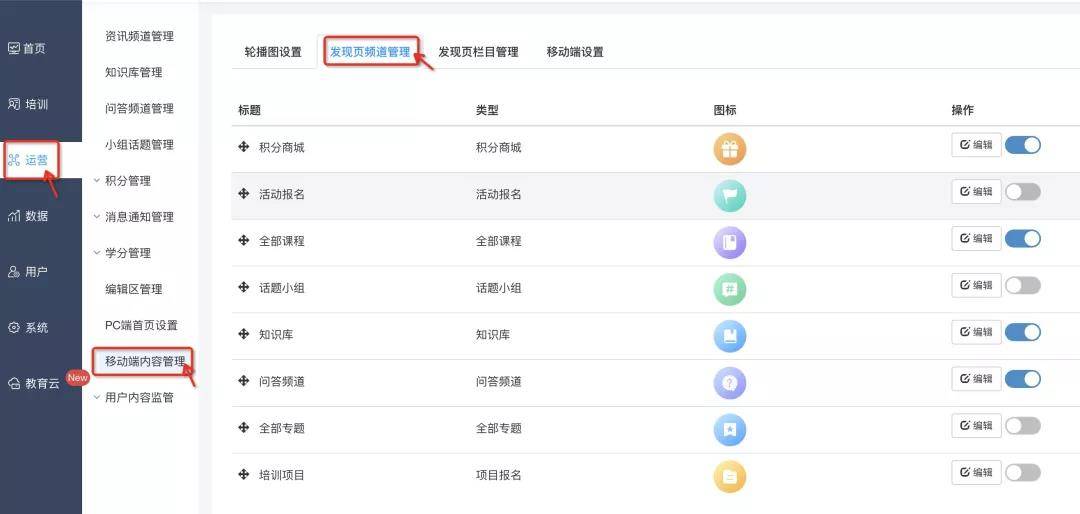Open the 发现页栏目管理 tab

tap(478, 52)
